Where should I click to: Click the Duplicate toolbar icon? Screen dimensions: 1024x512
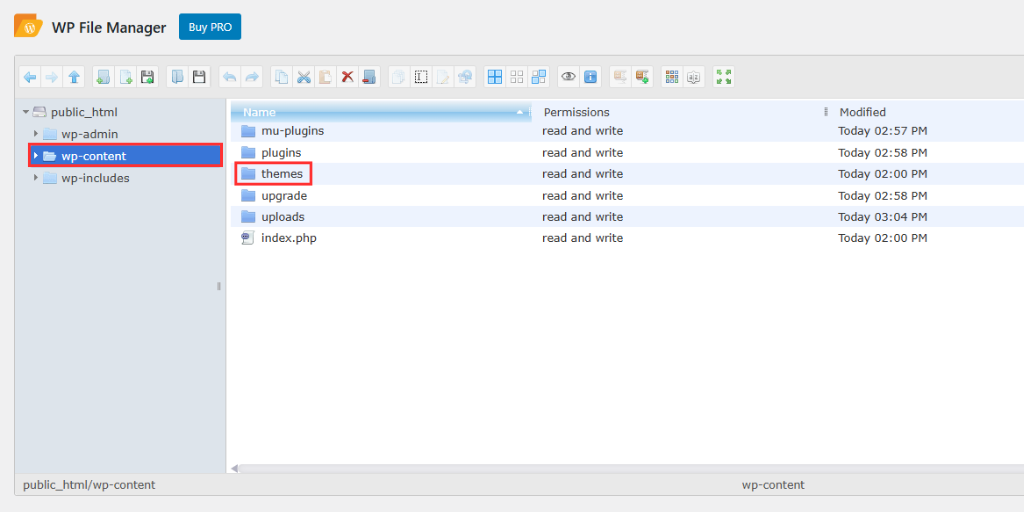tap(399, 77)
